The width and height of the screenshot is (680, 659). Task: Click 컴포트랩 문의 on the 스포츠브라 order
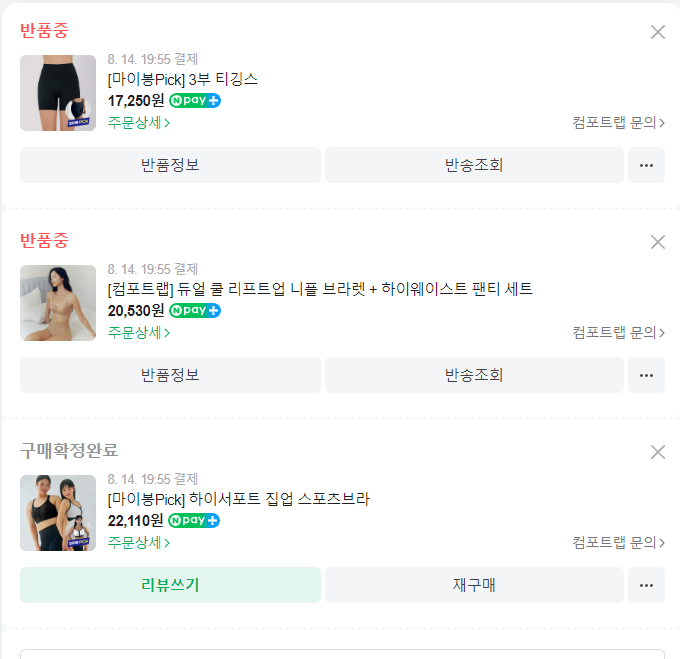tap(618, 543)
